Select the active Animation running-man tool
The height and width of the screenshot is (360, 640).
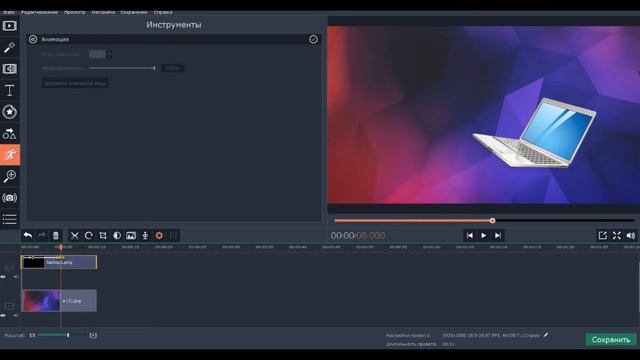10,155
